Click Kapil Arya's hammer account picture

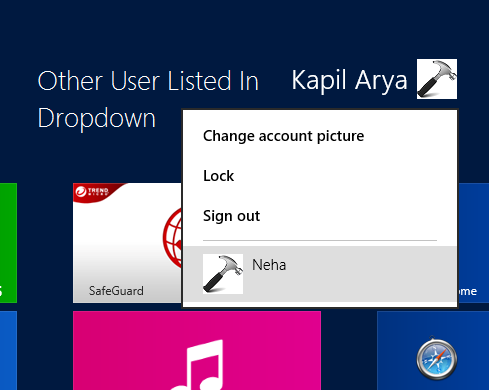point(437,79)
